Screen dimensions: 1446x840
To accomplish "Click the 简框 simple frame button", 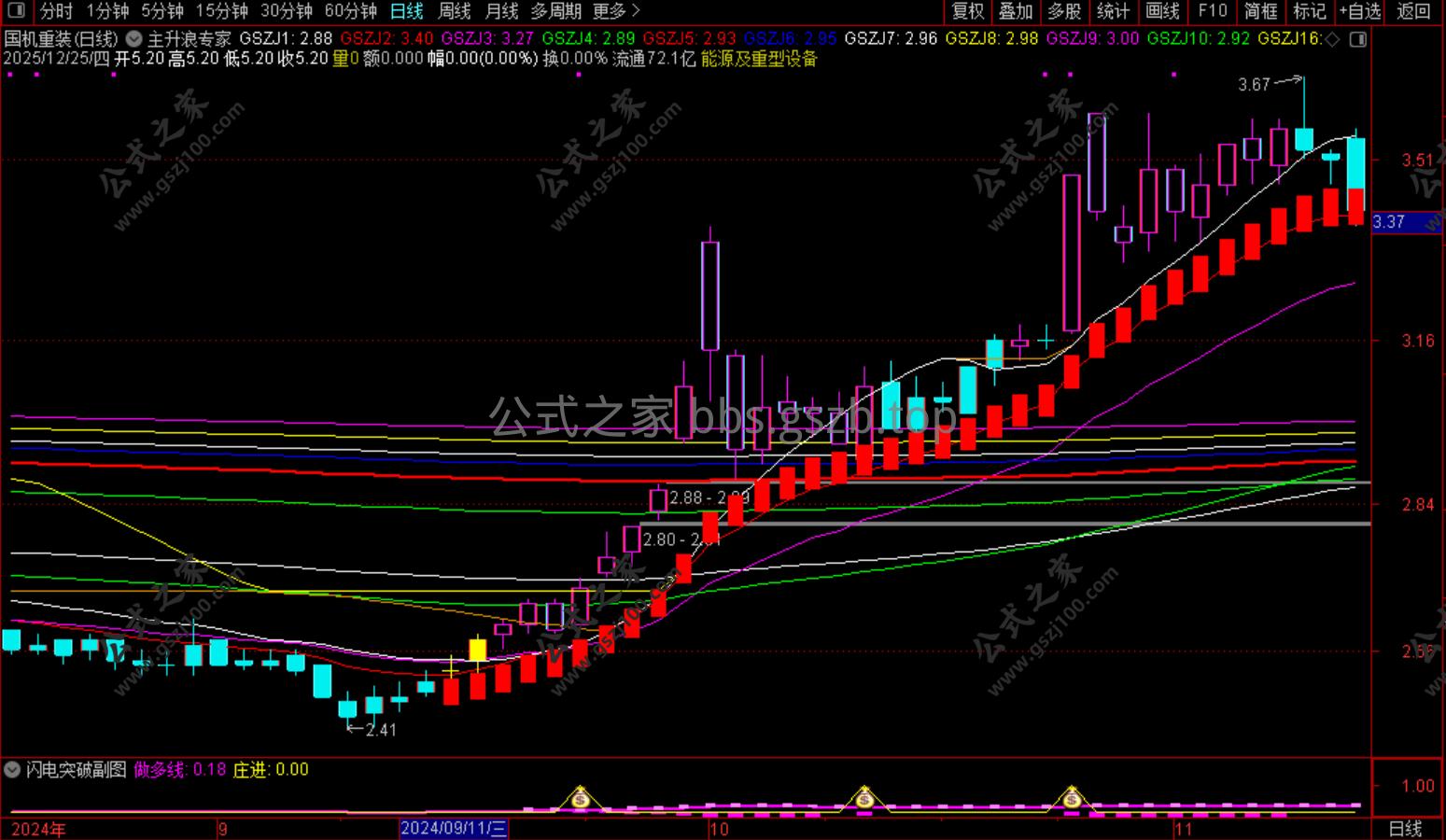I will coord(1260,11).
